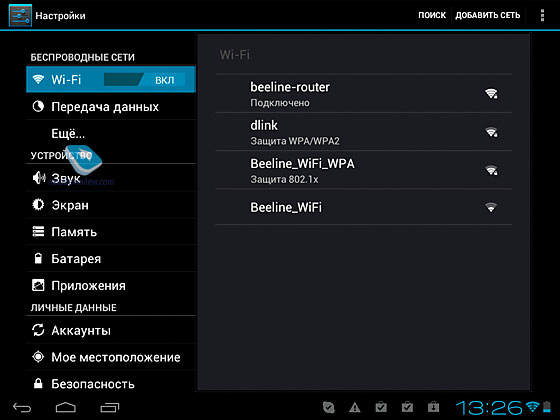This screenshot has width=560, height=420.
Task: Tap the Recent apps navigation button
Action: click(110, 407)
